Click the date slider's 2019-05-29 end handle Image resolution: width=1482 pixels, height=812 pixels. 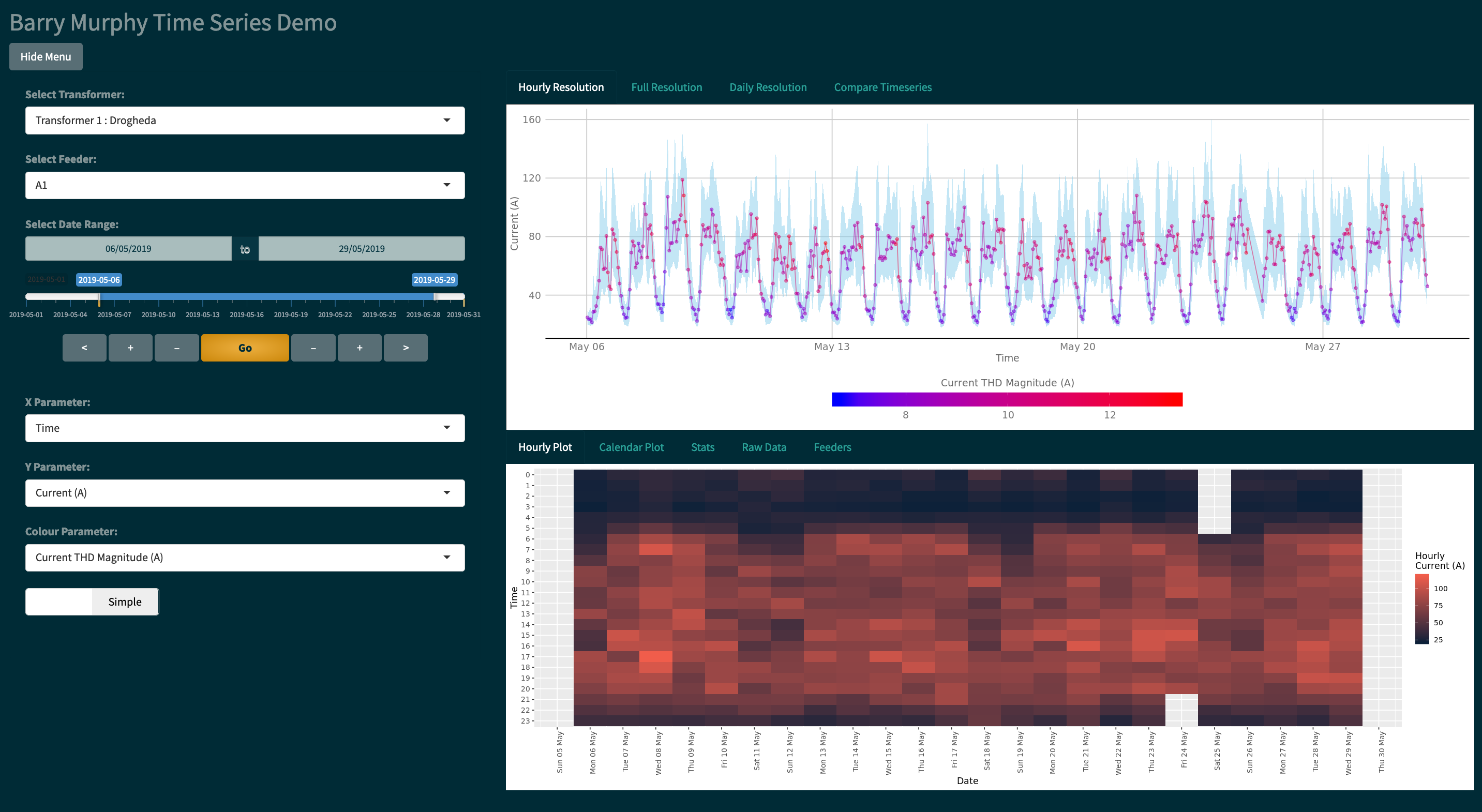435,297
